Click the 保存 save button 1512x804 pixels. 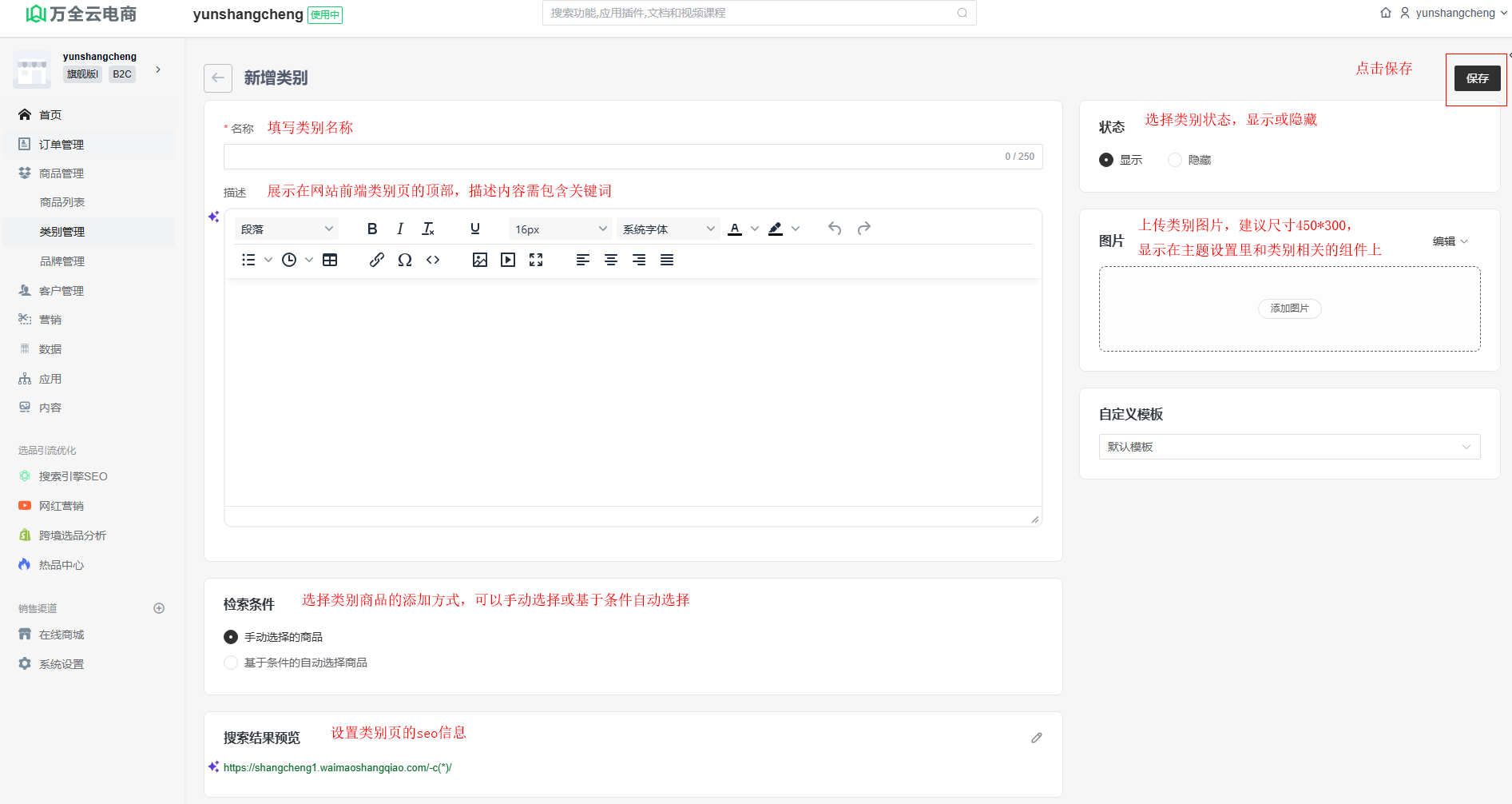[1477, 78]
